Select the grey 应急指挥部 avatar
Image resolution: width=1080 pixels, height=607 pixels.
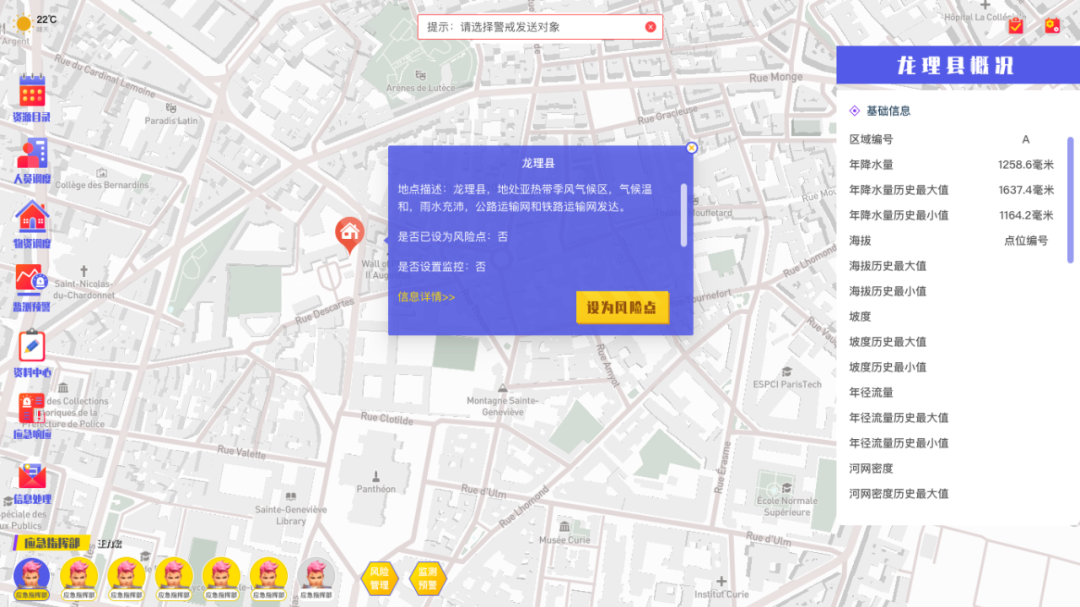[318, 577]
